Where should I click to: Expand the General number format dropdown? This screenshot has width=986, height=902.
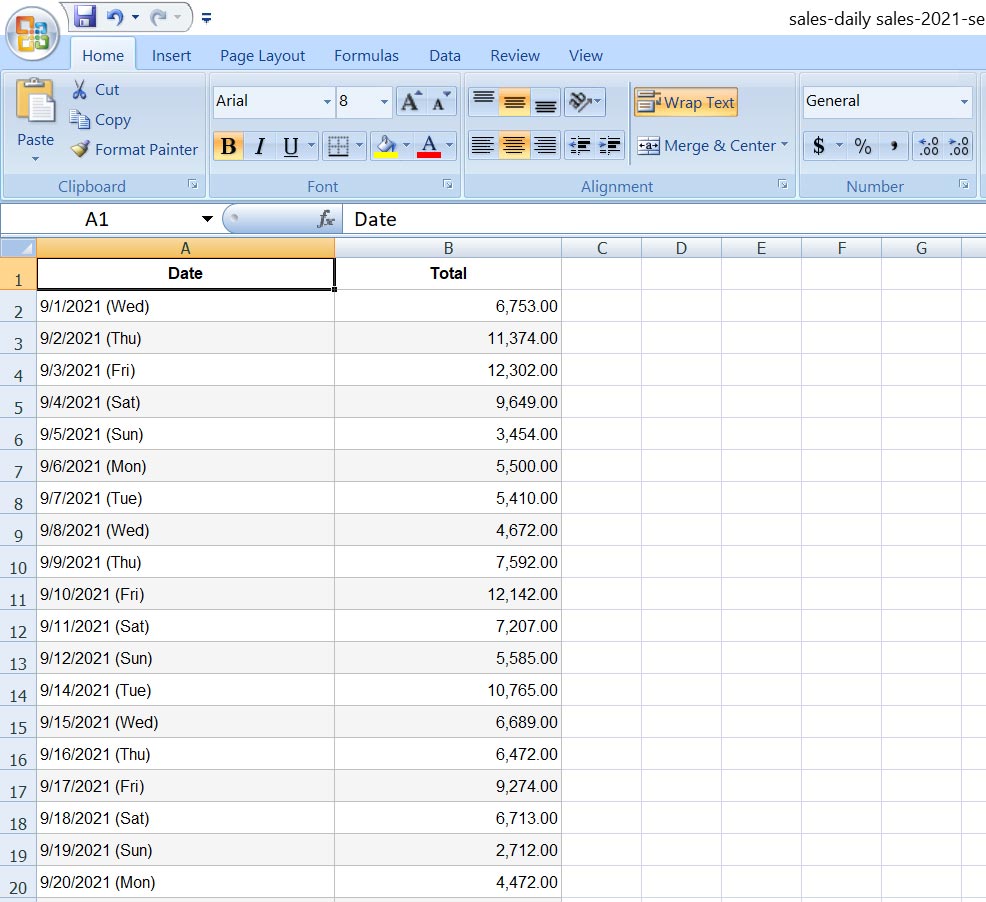click(964, 102)
